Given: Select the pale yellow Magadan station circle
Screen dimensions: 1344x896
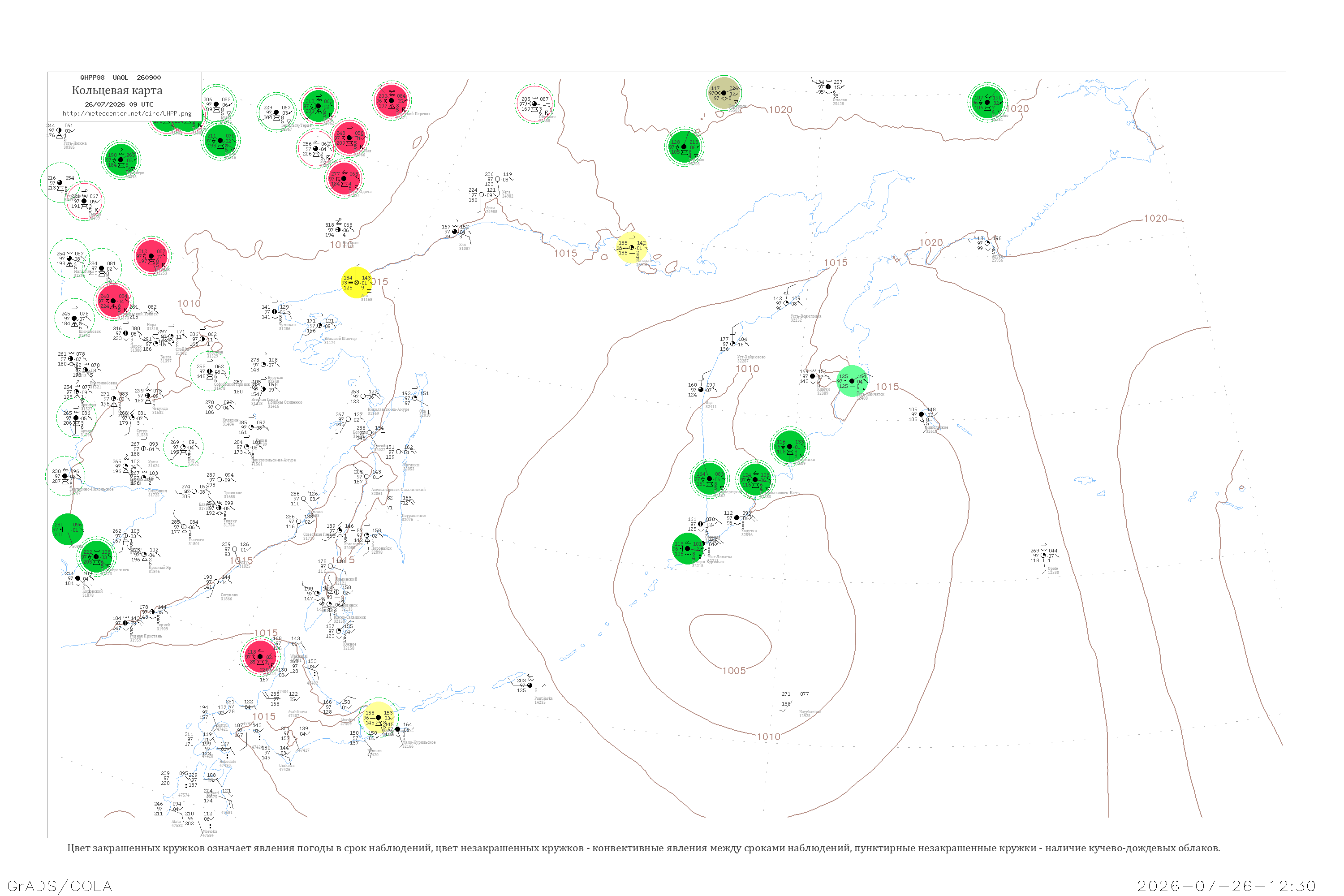Looking at the screenshot, I should (632, 248).
